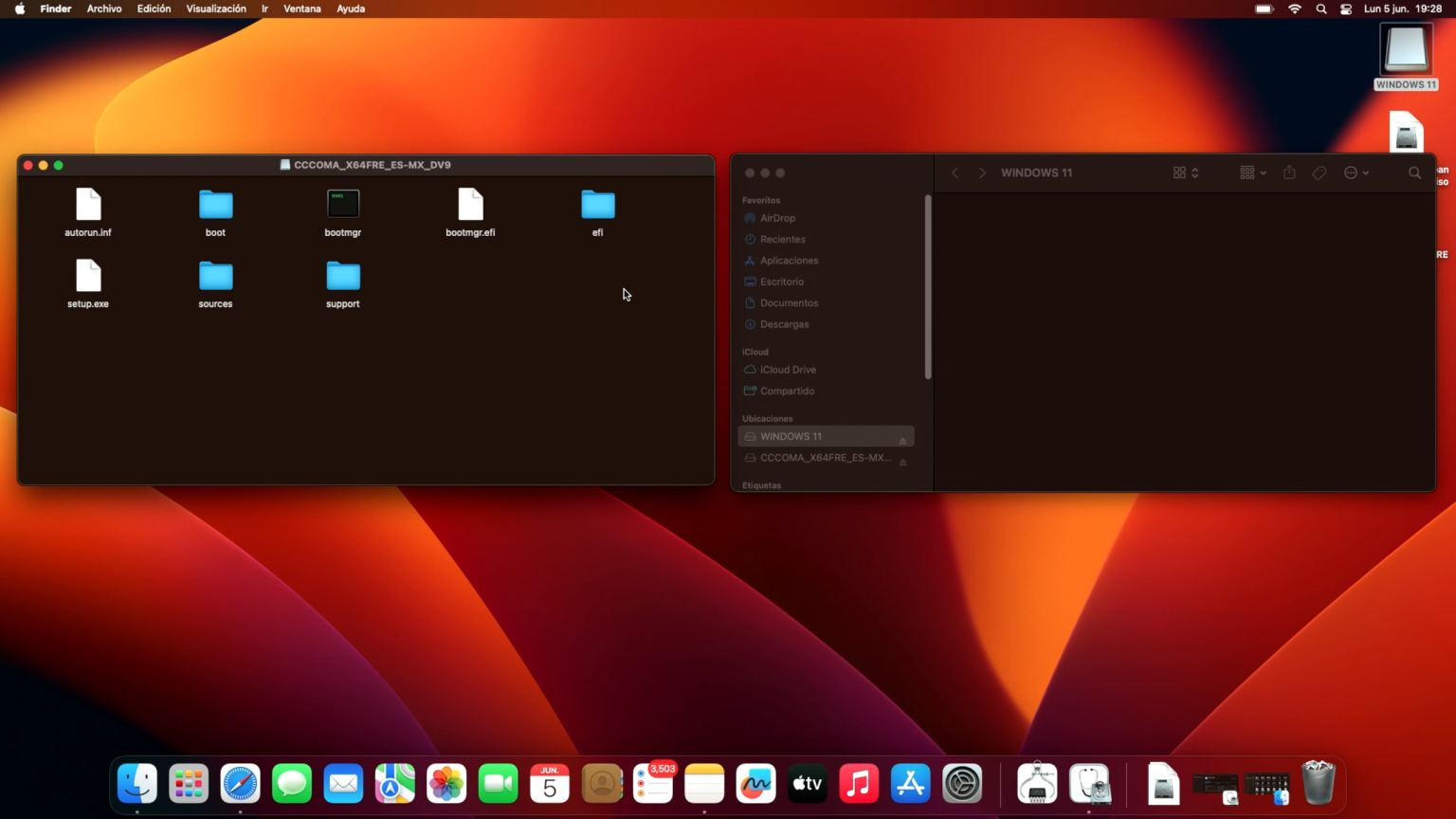The width and height of the screenshot is (1456, 819).
Task: Open the Archivo menu
Action: (x=104, y=9)
